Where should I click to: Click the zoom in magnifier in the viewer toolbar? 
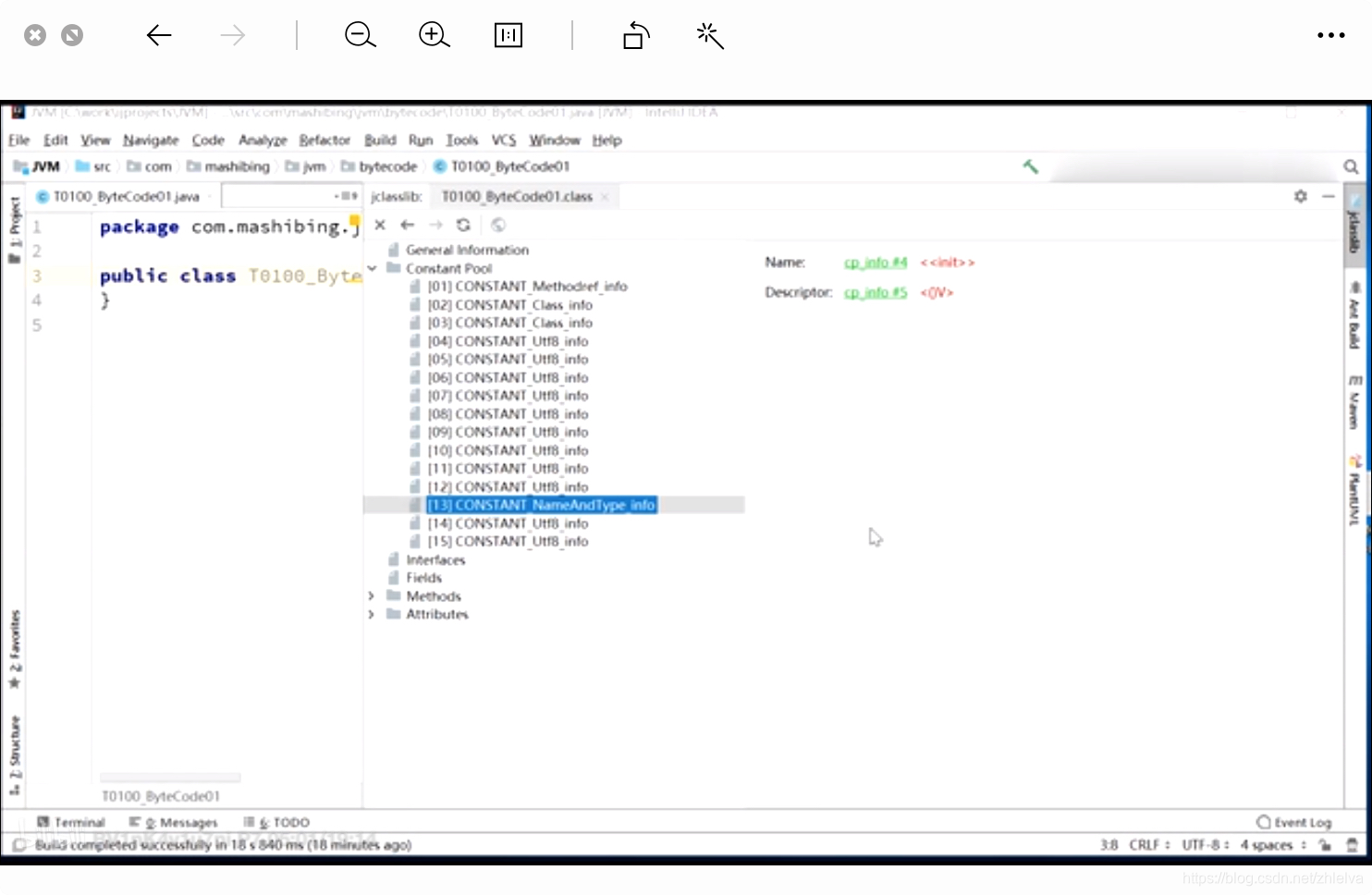tap(434, 35)
